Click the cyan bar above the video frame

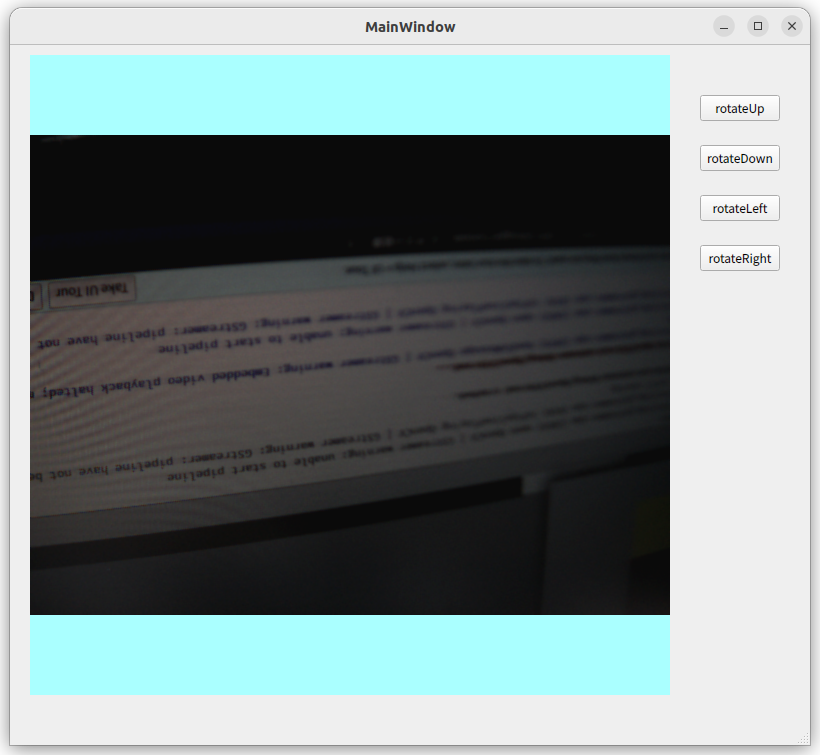click(x=350, y=95)
